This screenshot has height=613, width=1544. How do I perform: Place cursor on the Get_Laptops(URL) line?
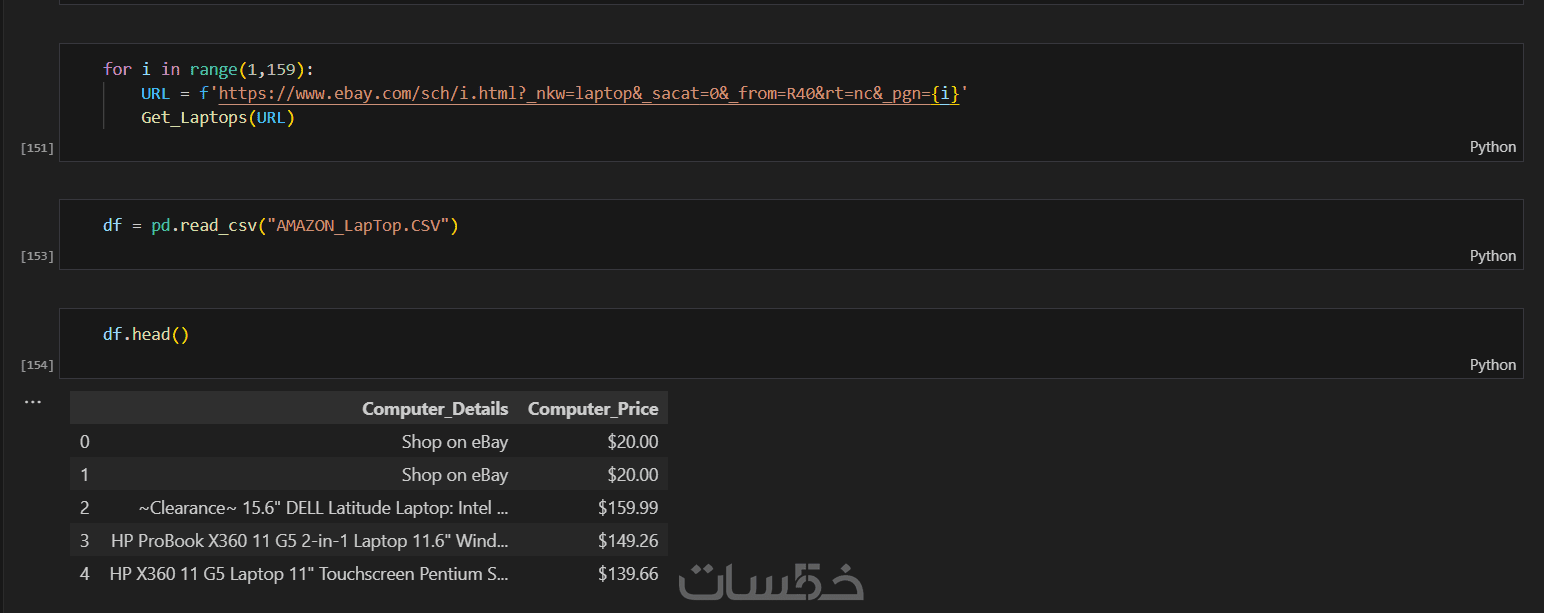point(218,118)
